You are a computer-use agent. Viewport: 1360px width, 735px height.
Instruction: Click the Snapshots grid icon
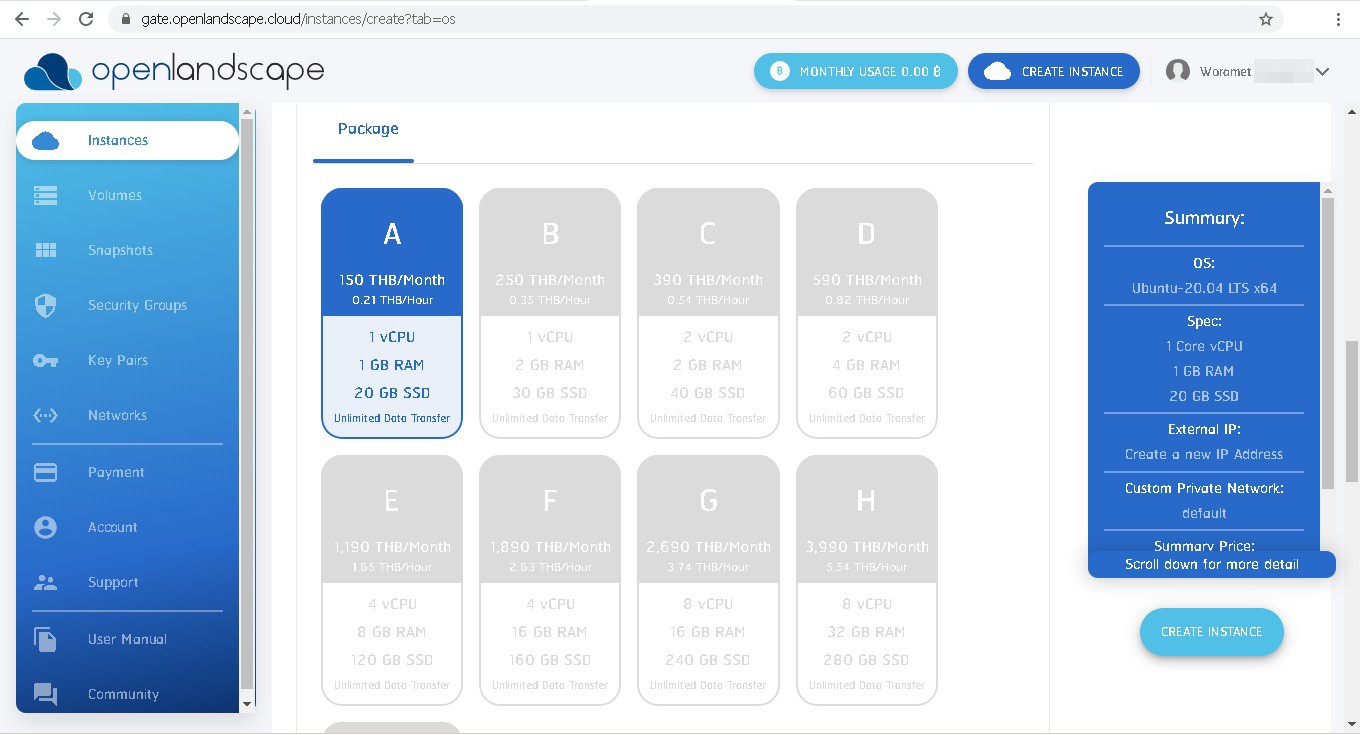pos(46,251)
